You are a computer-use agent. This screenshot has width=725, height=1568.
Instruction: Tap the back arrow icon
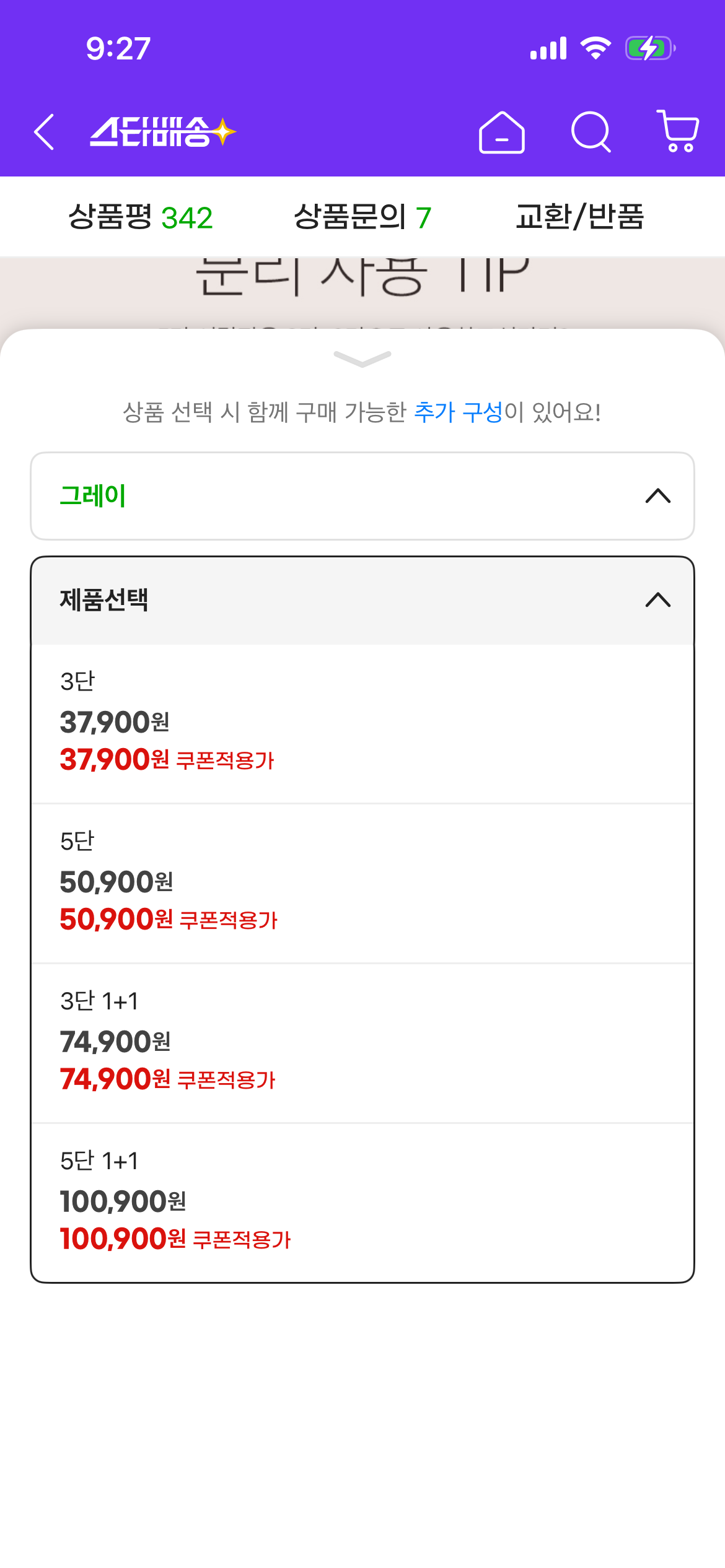45,132
